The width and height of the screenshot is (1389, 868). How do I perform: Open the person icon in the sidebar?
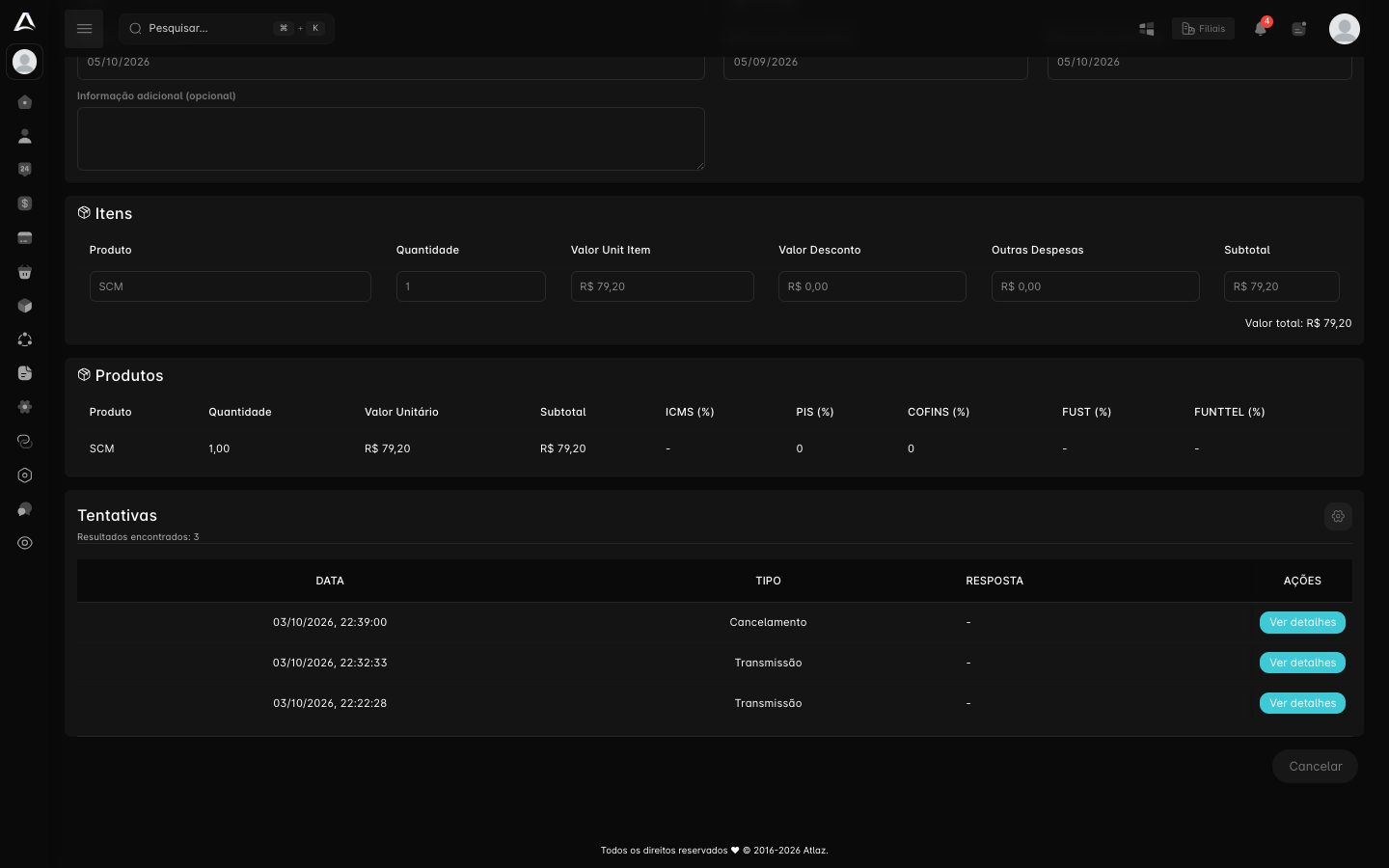[x=25, y=136]
